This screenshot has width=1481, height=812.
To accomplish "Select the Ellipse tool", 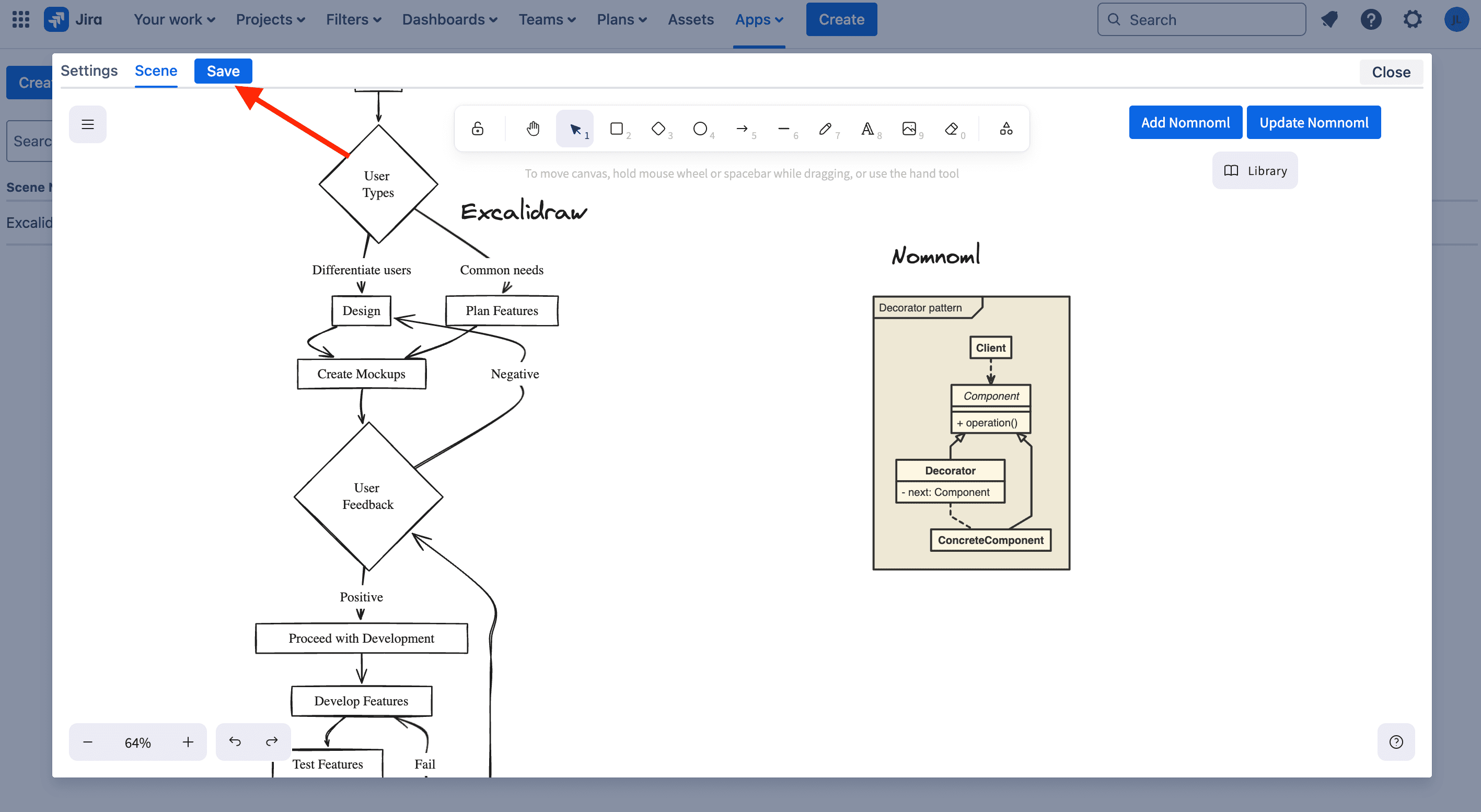I will pyautogui.click(x=700, y=128).
